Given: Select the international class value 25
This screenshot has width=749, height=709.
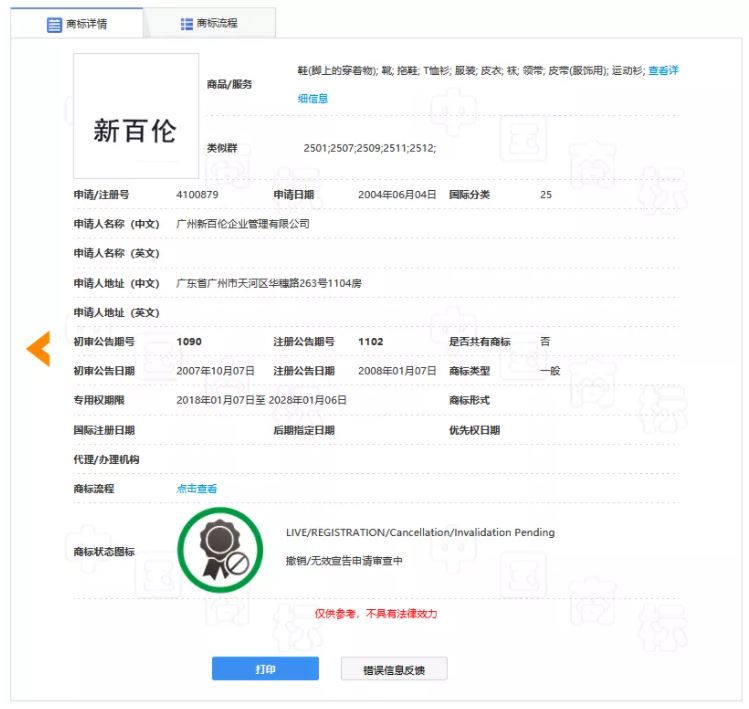Looking at the screenshot, I should (546, 194).
